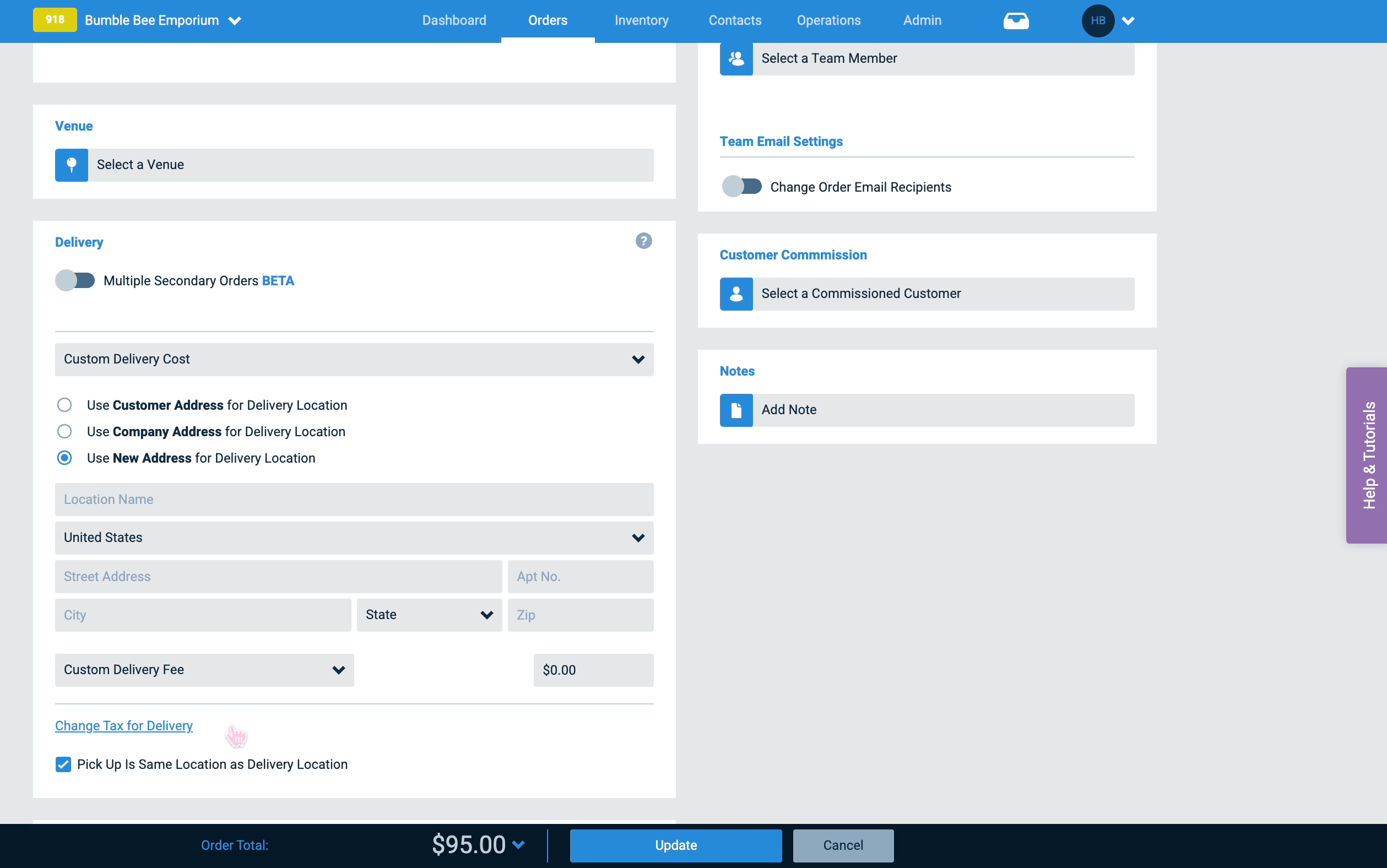Toggle Multiple Secondary Orders switch
Viewport: 1387px width, 868px height.
pos(75,281)
